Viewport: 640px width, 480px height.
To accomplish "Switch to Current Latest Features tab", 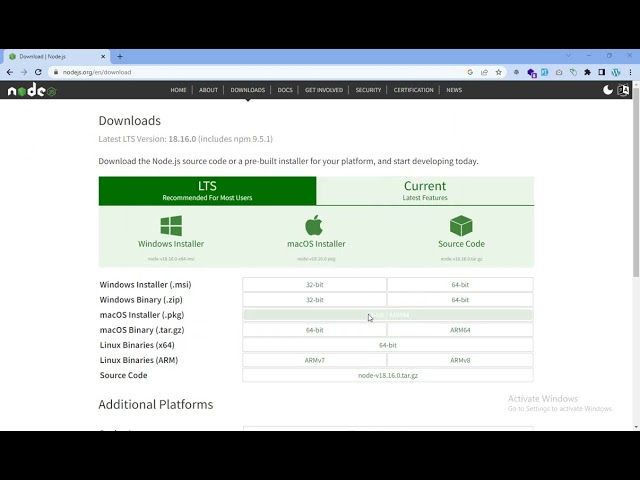I will [425, 191].
